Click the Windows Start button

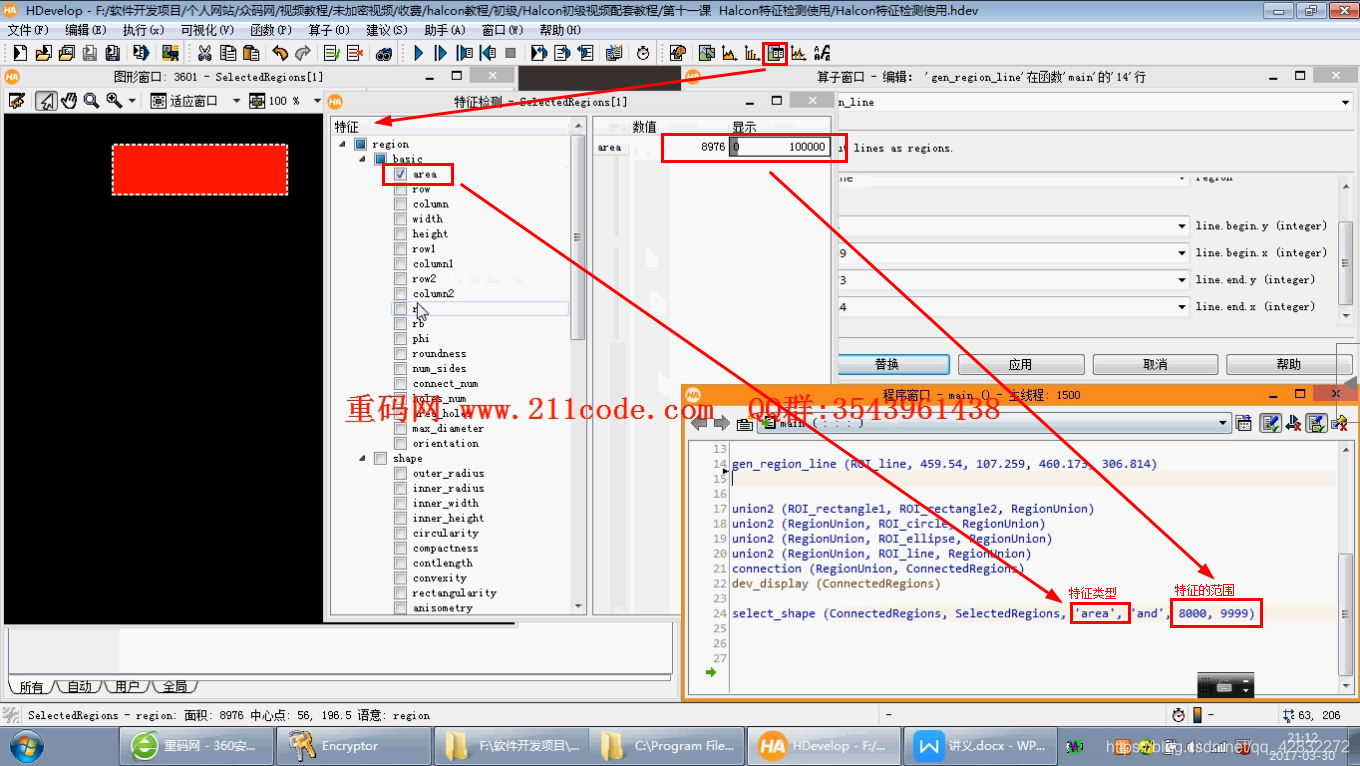click(x=25, y=746)
